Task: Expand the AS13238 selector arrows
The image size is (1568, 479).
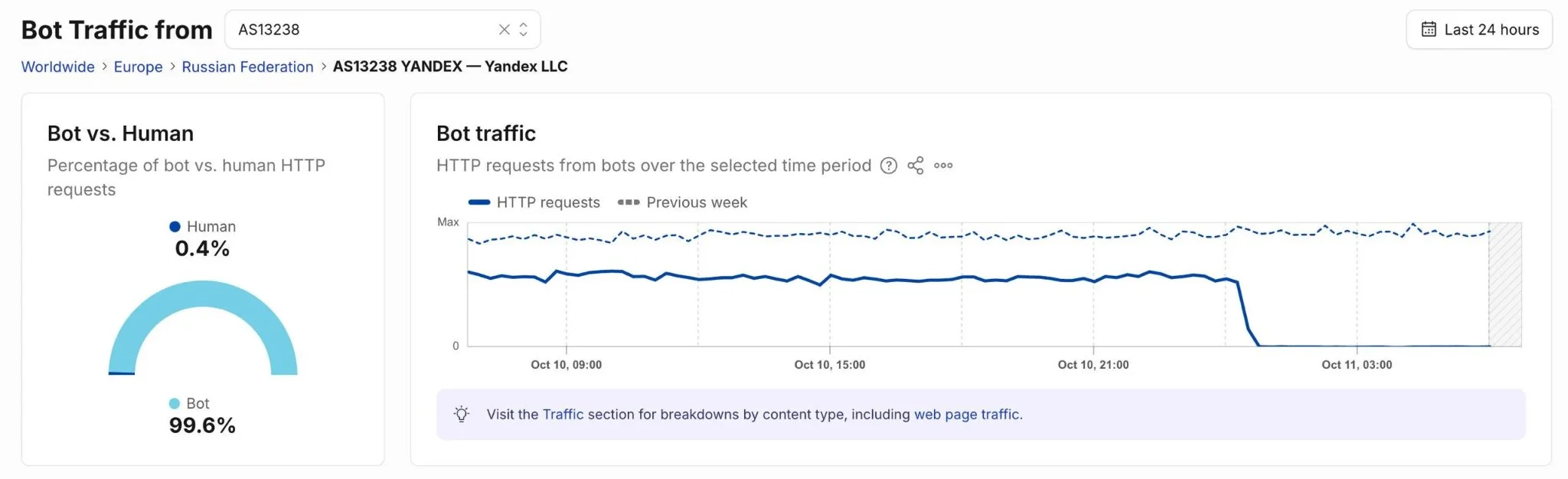Action: click(x=524, y=30)
